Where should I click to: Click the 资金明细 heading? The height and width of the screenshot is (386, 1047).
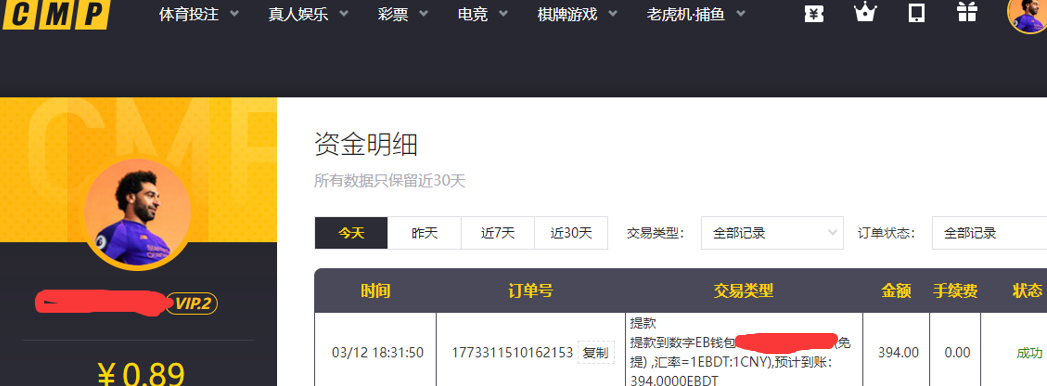tap(365, 144)
